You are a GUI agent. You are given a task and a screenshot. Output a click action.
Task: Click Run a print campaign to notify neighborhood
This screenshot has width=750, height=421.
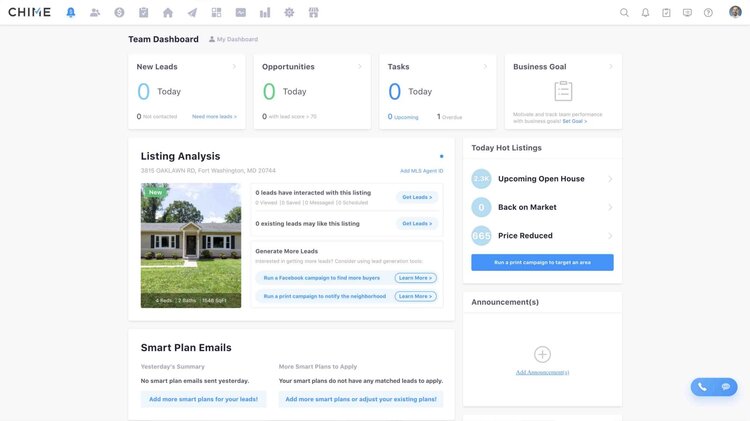[324, 297]
